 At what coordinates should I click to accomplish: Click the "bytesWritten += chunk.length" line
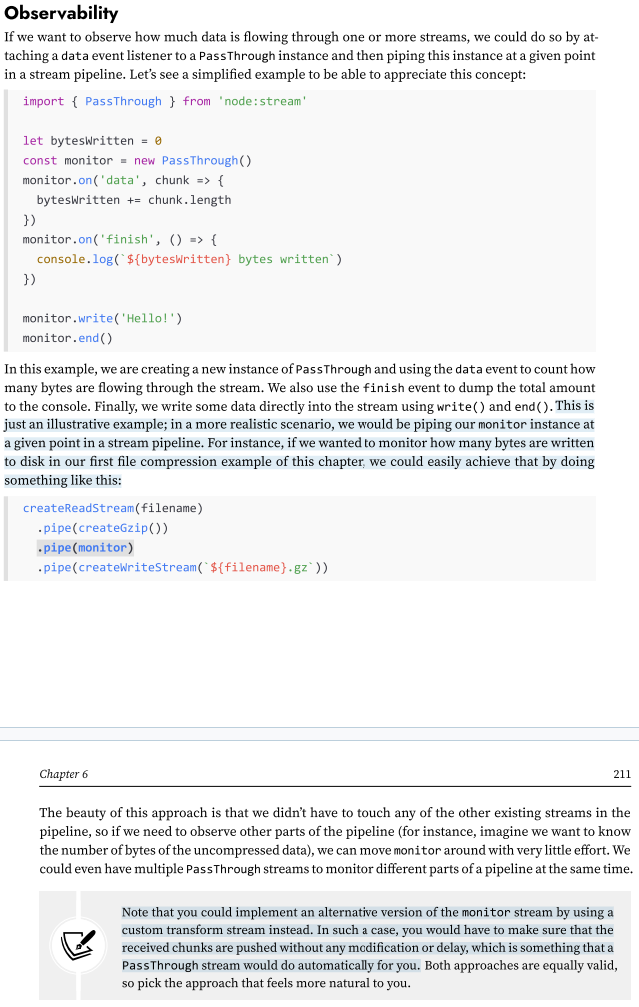(x=134, y=200)
